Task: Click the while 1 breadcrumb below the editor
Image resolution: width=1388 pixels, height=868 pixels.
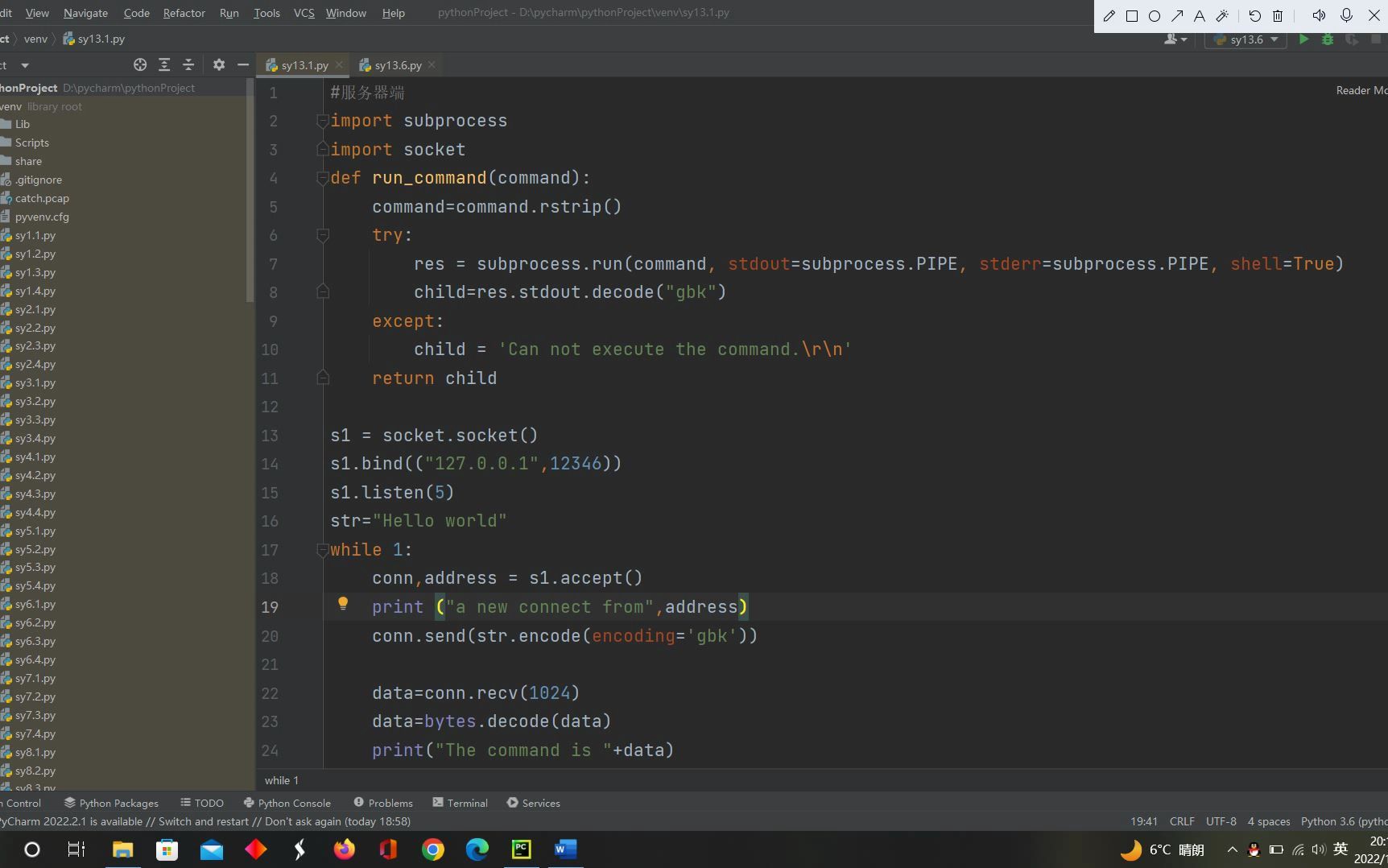Action: point(281,779)
